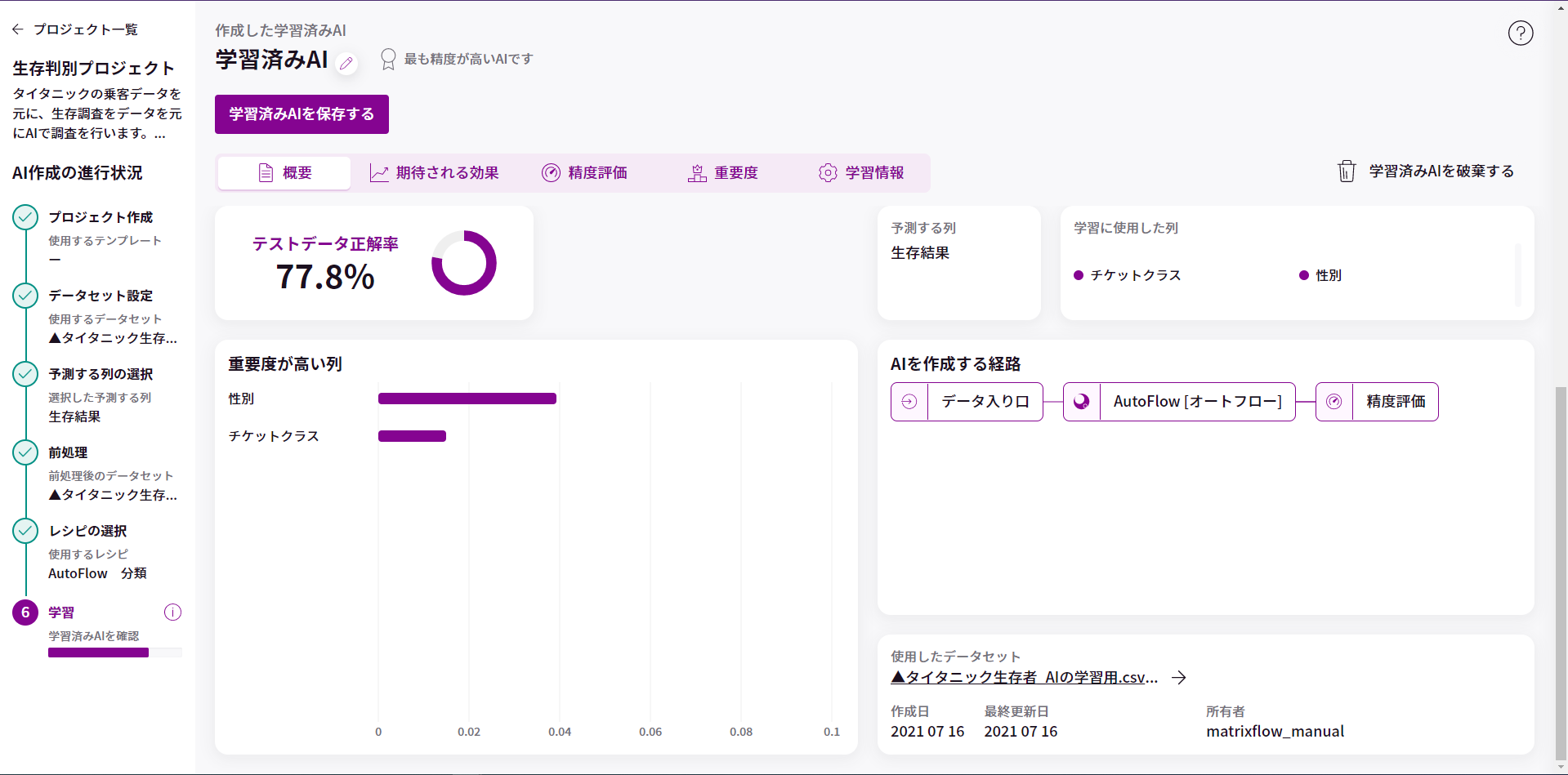Click the page vertical scrollbar

click(1561, 572)
